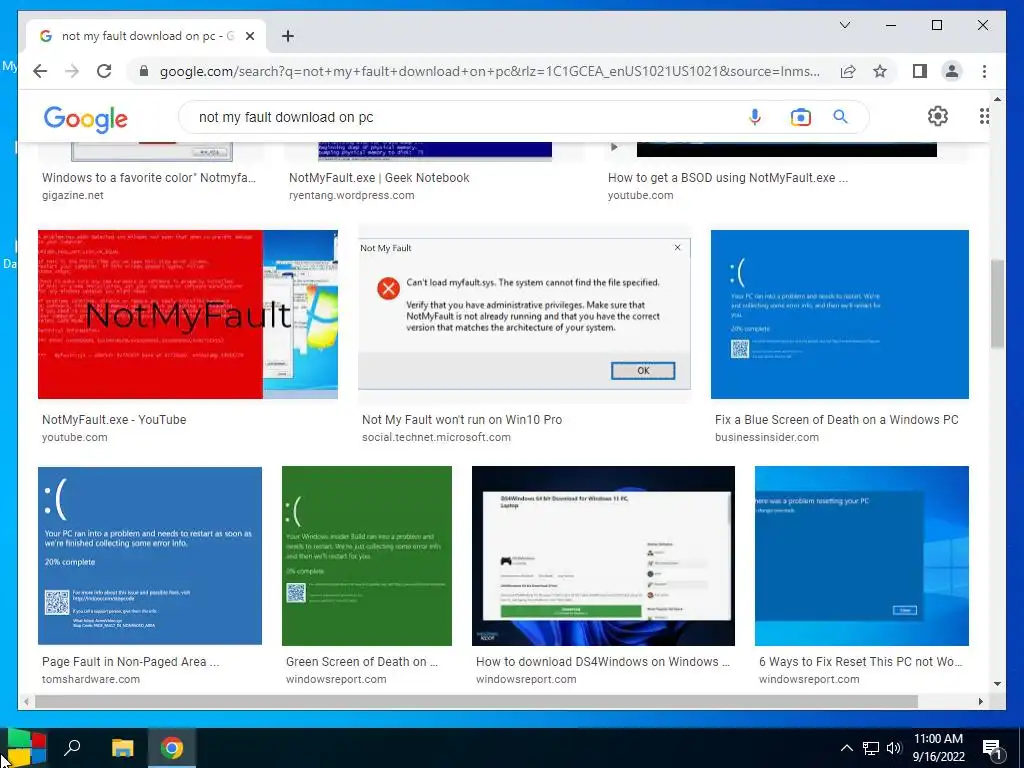Open the Reset This PC problem image
Screen dimensions: 1024x768
point(861,556)
